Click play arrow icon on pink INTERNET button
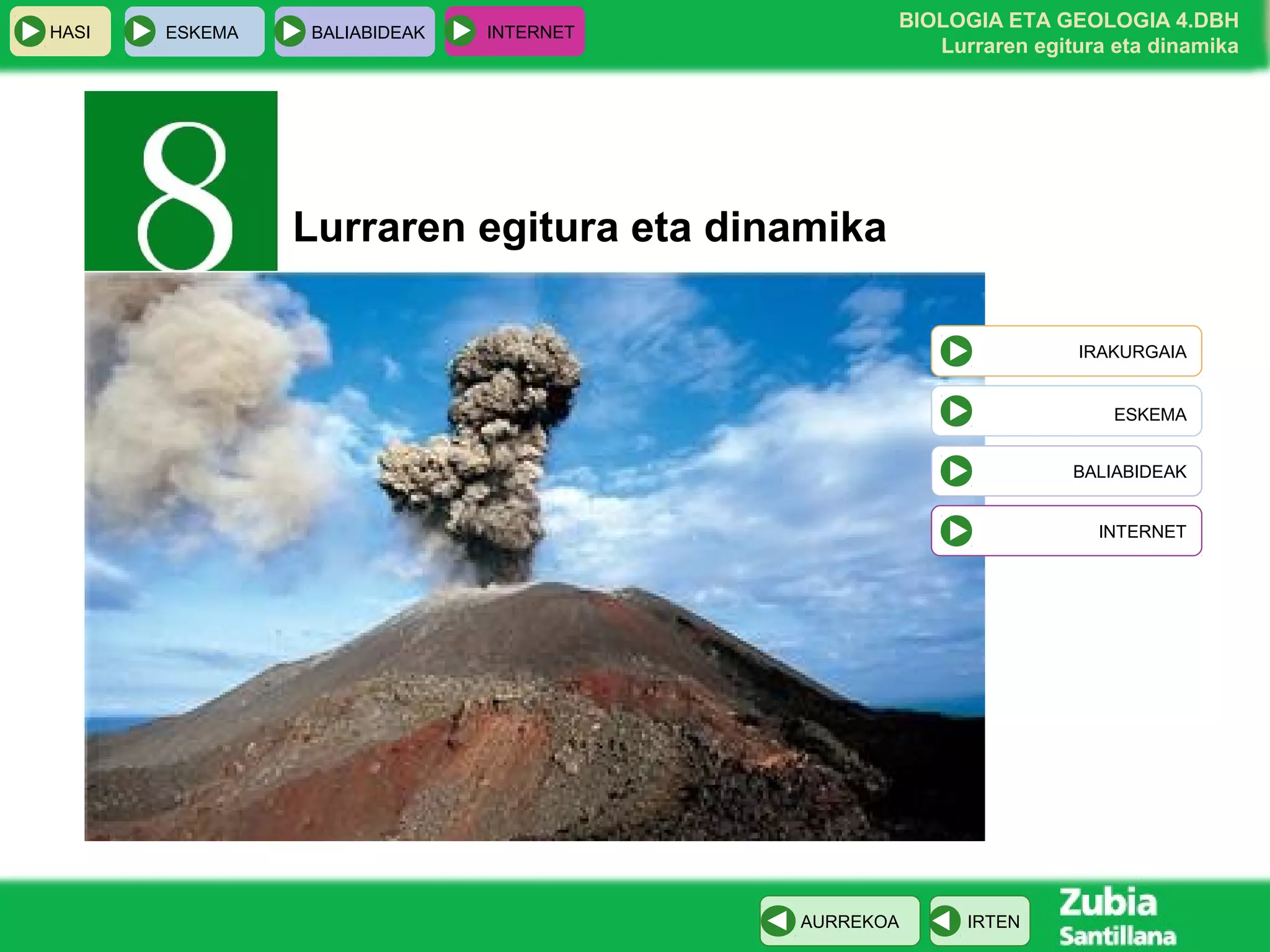This screenshot has width=1270, height=952. pyautogui.click(x=461, y=31)
